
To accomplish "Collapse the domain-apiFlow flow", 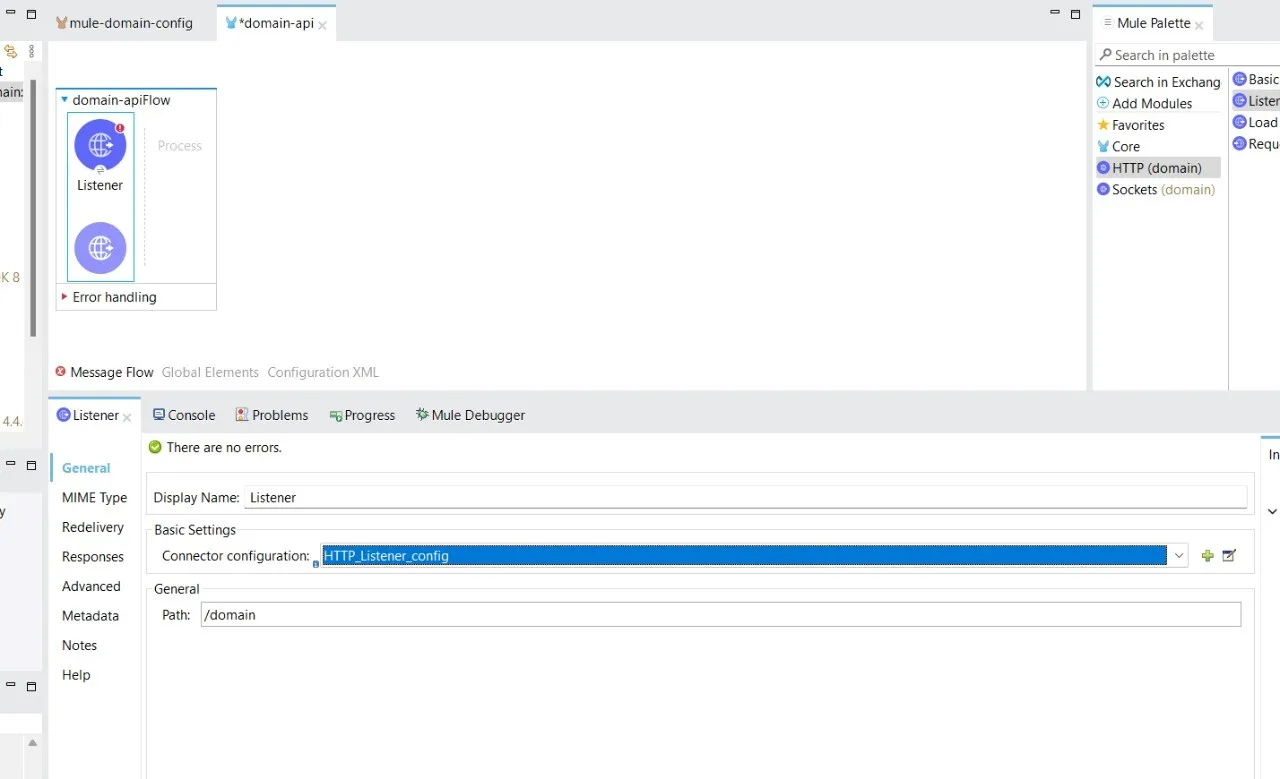I will [65, 100].
